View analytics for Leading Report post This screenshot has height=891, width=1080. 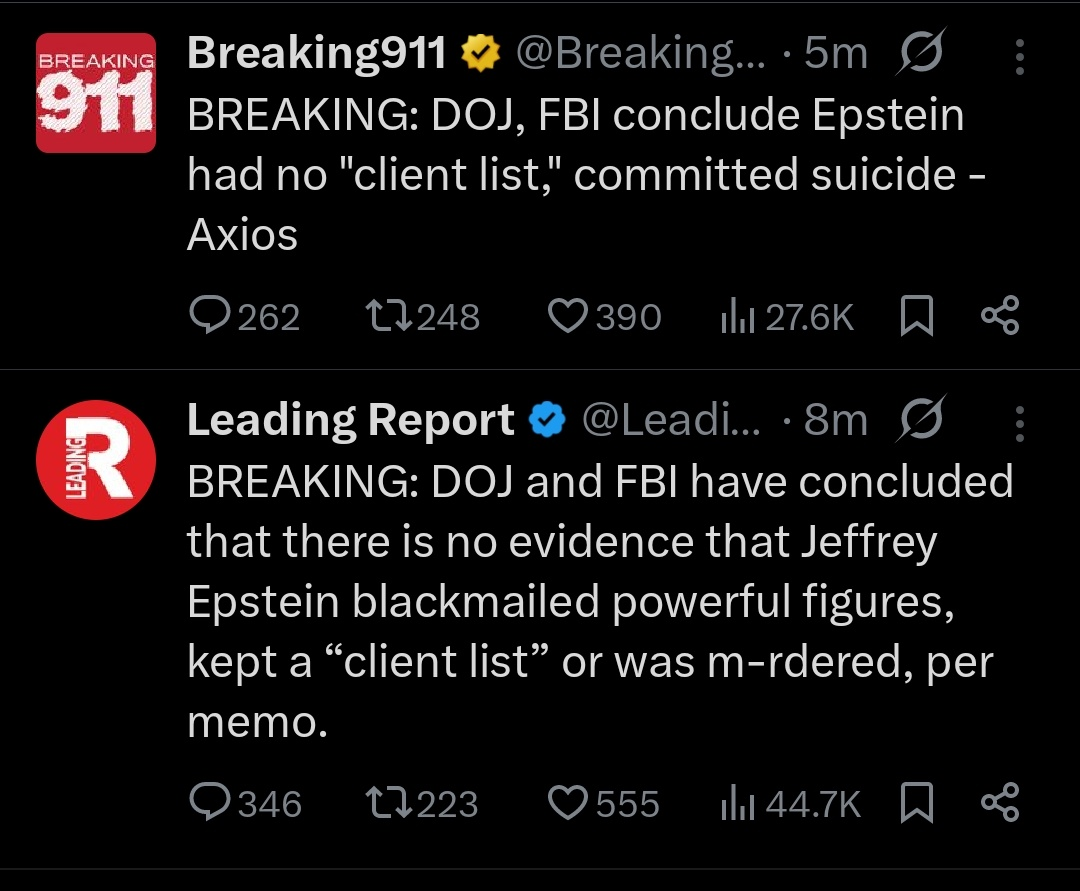click(x=736, y=804)
